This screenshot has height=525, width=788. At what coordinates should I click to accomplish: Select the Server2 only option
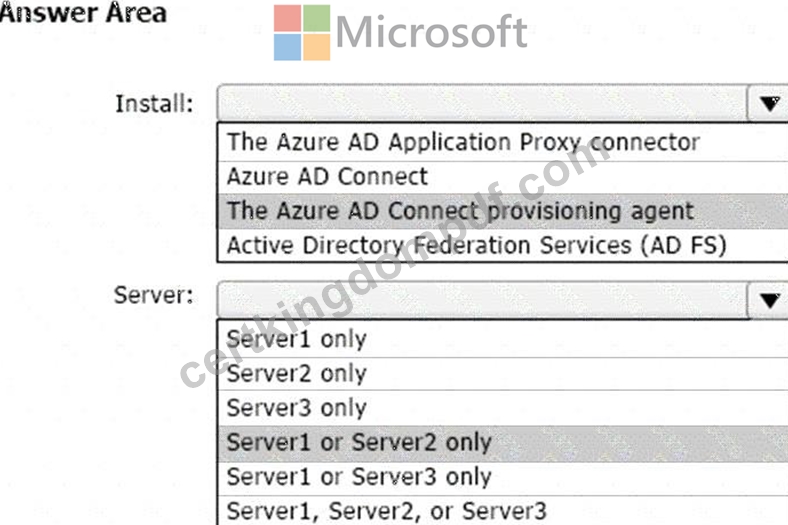tap(503, 374)
